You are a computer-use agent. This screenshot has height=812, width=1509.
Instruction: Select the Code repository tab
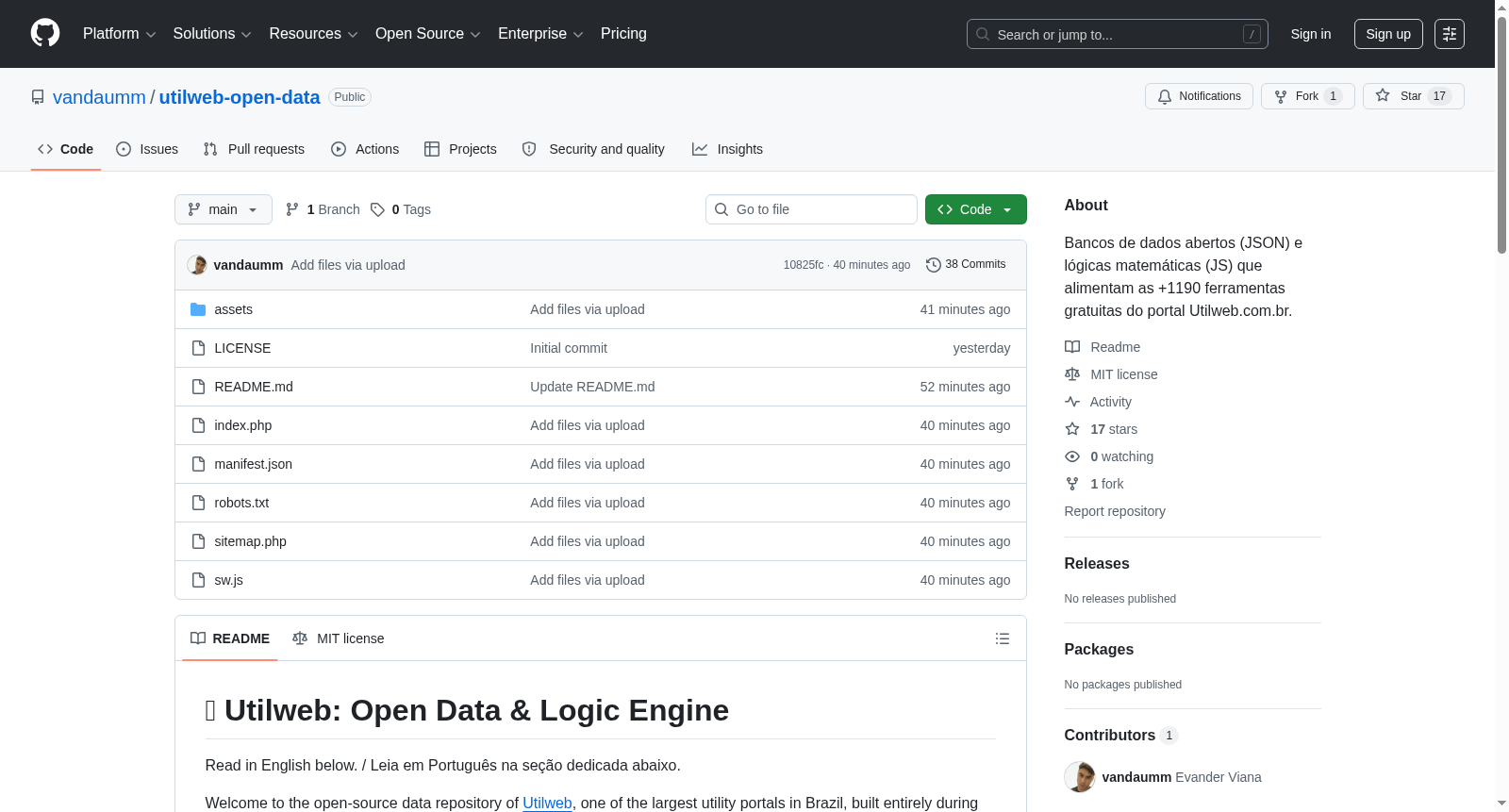pyautogui.click(x=66, y=149)
